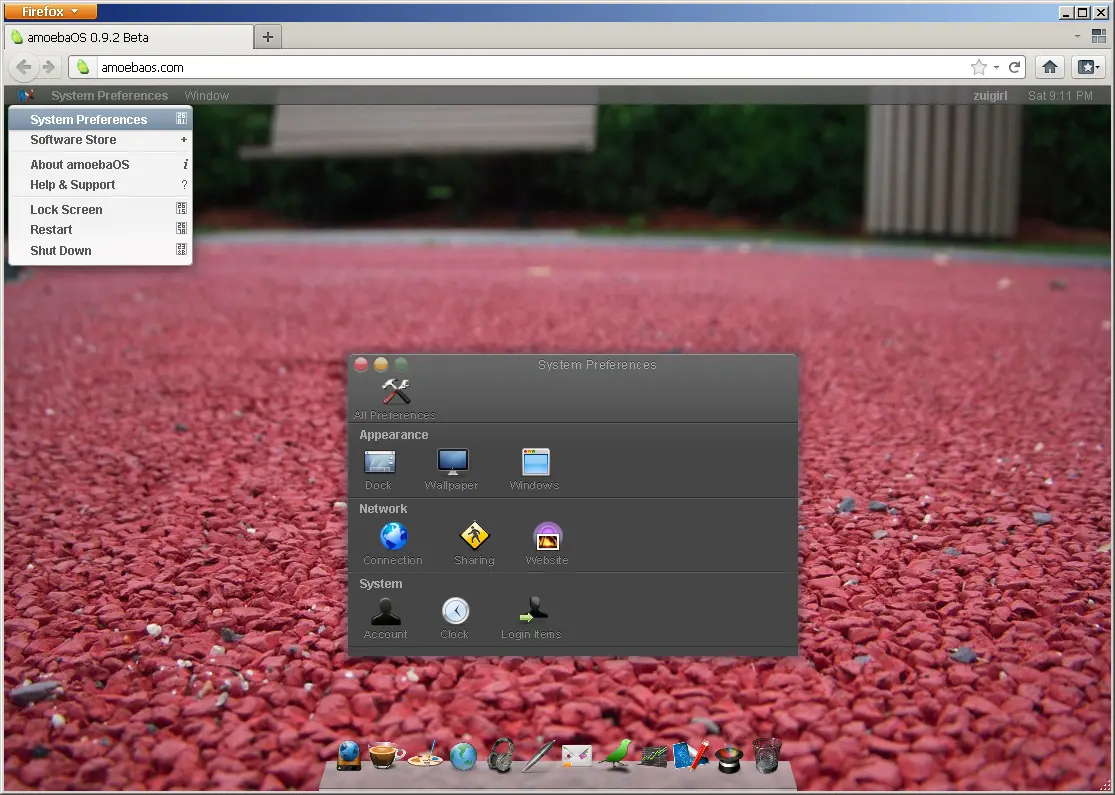Viewport: 1115px width, 795px height.
Task: Choose Lock Screen in the system menu
Action: pyautogui.click(x=66, y=210)
